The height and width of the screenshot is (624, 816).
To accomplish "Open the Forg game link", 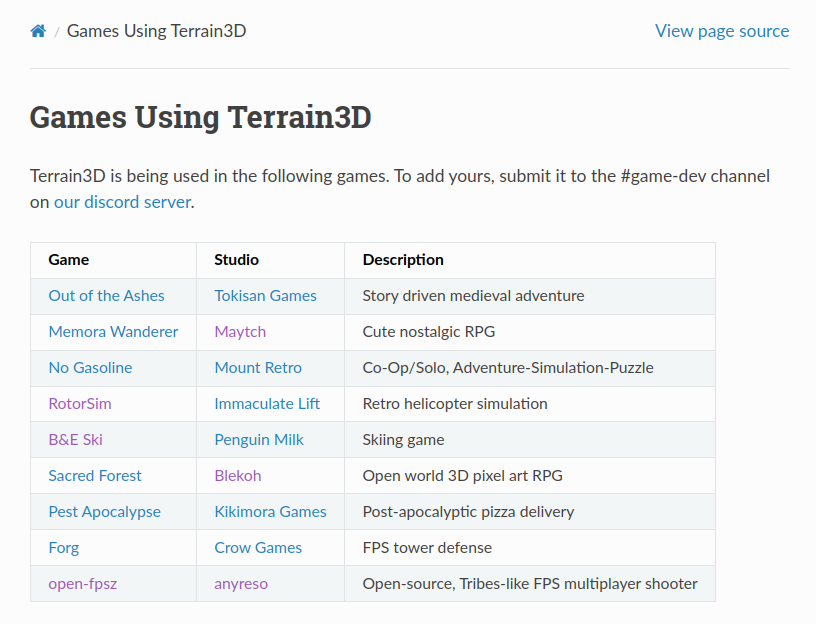I will [63, 547].
